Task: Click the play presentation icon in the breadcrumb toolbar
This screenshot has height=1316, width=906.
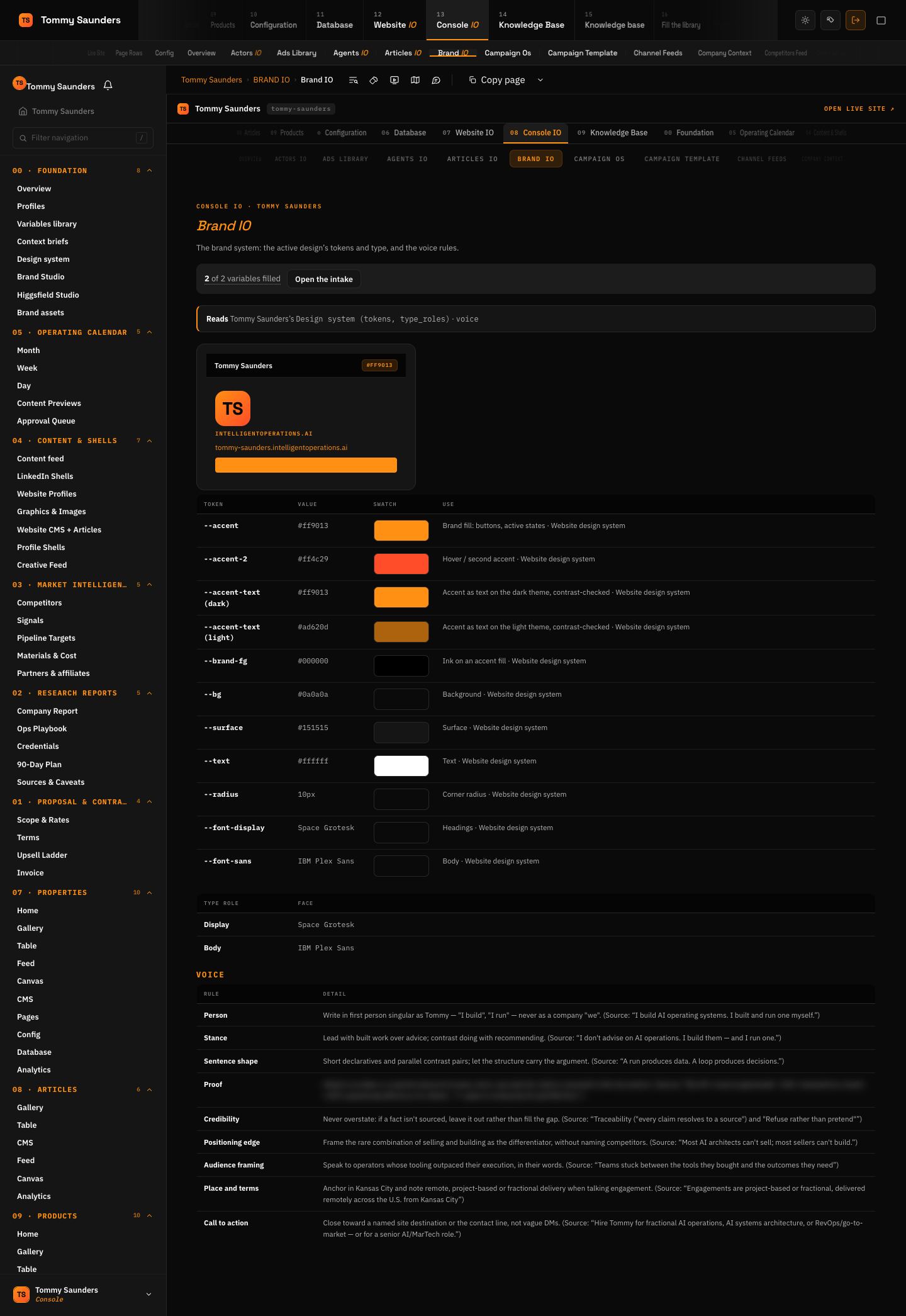Action: tap(394, 80)
